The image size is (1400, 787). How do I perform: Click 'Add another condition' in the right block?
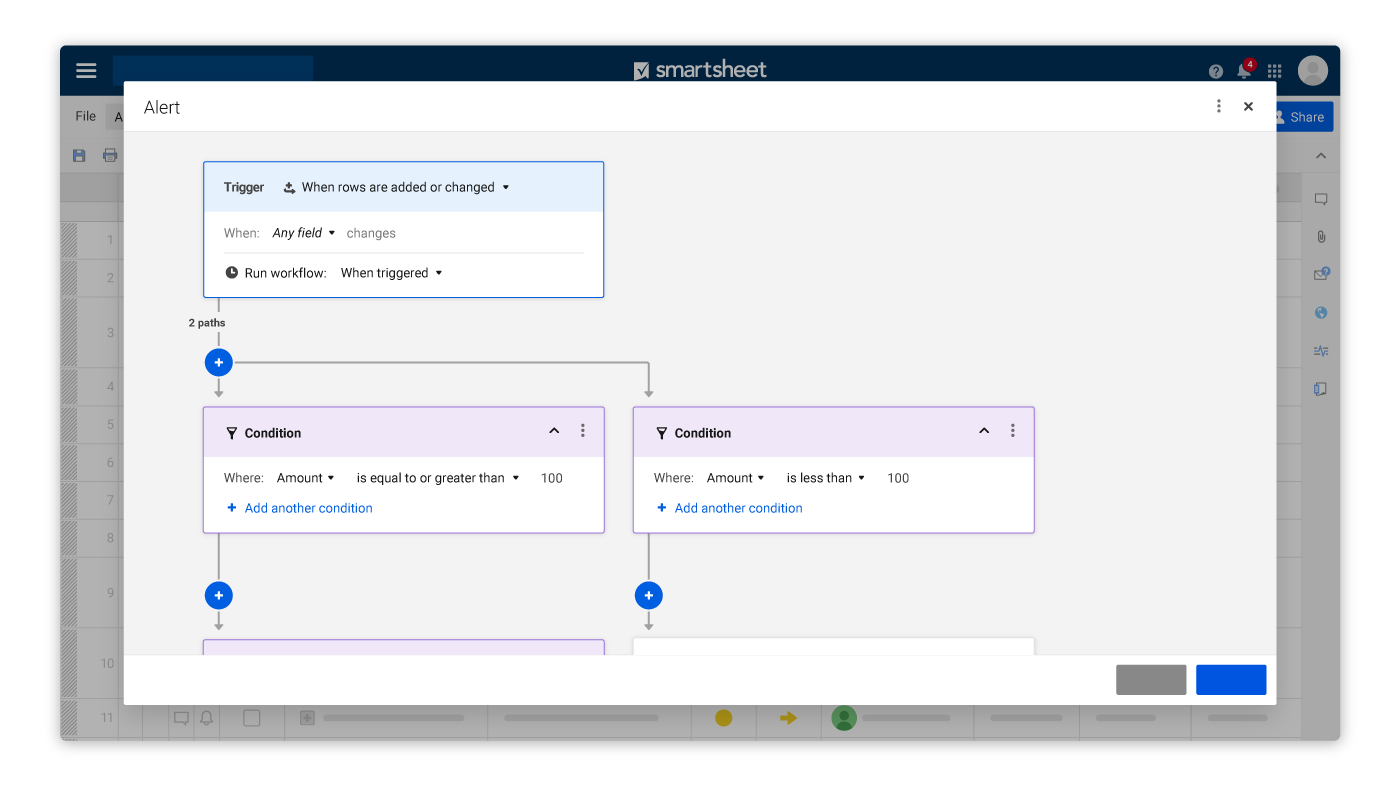738,508
